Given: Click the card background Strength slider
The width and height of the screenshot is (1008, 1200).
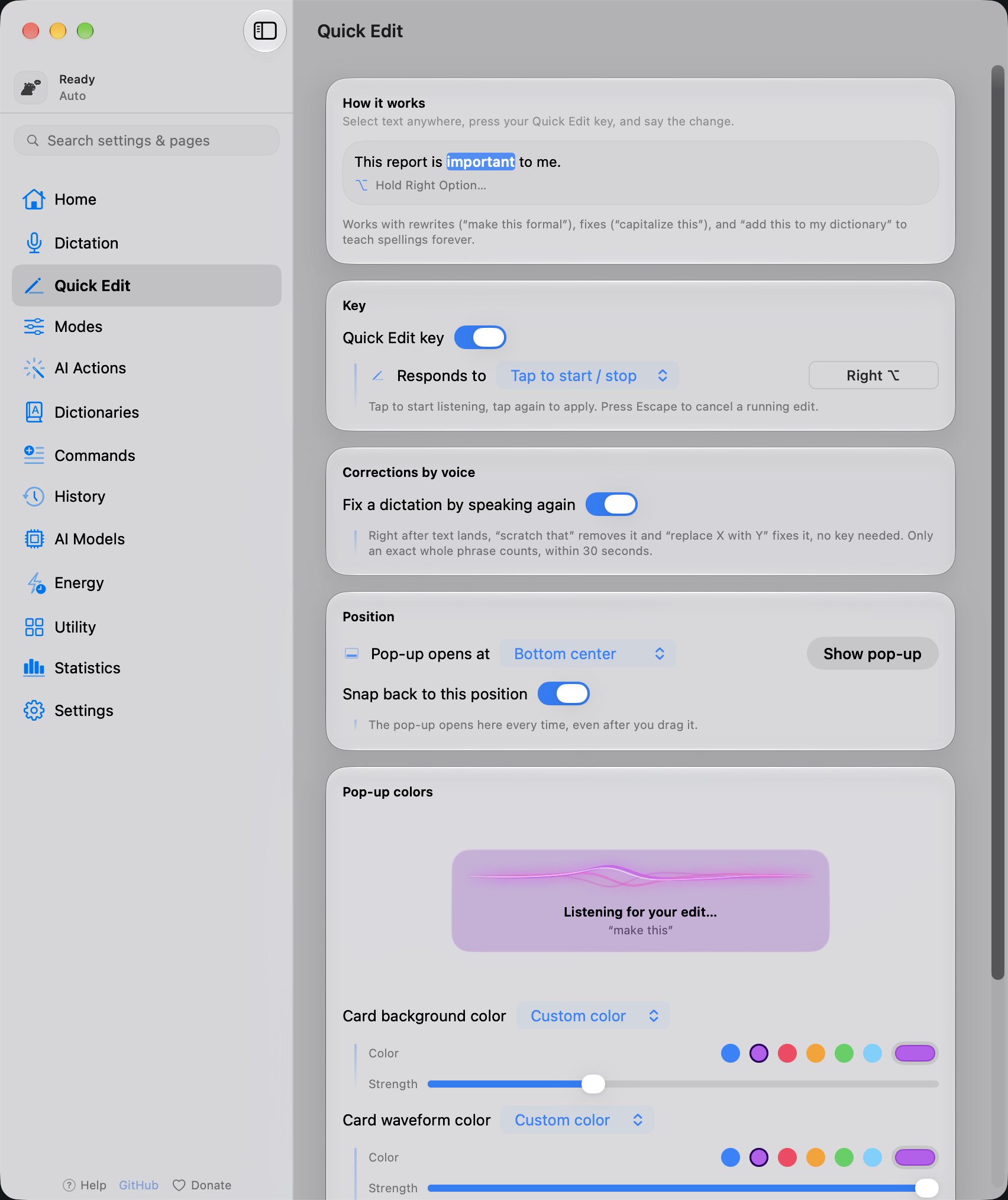Looking at the screenshot, I should point(683,1084).
